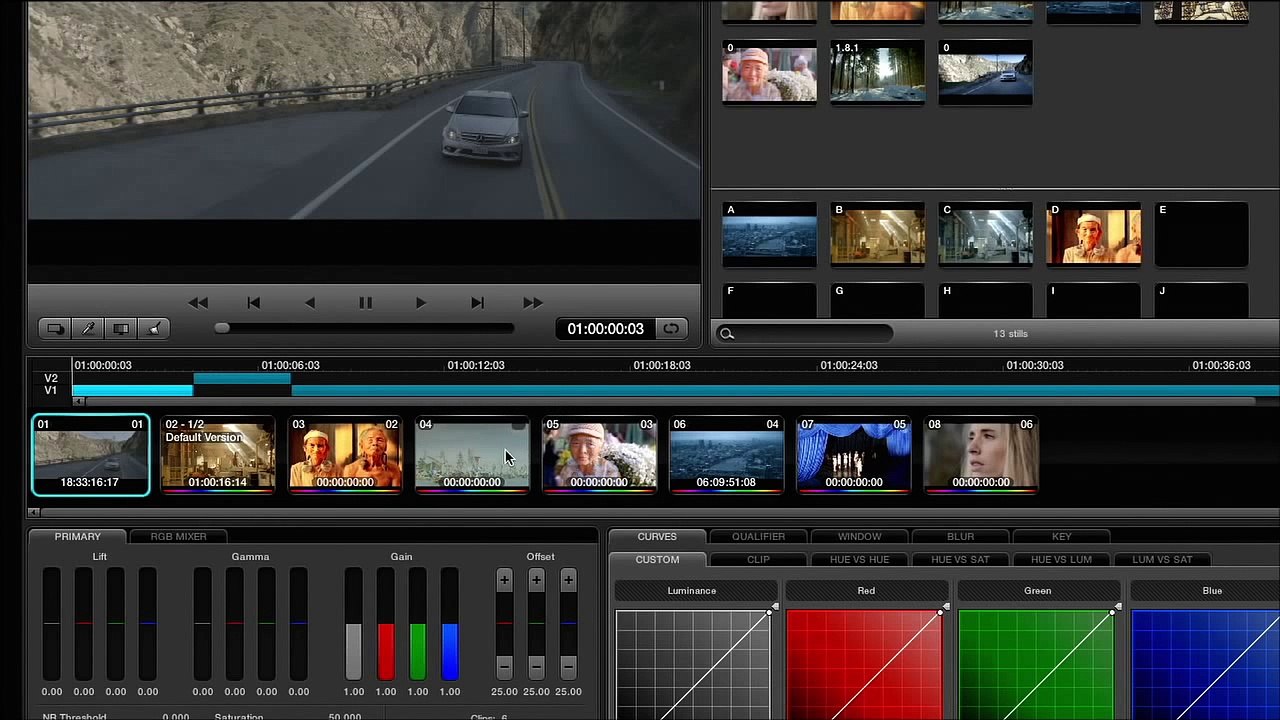The width and height of the screenshot is (1280, 720).
Task: Toggle the split screen viewer icon
Action: [121, 329]
